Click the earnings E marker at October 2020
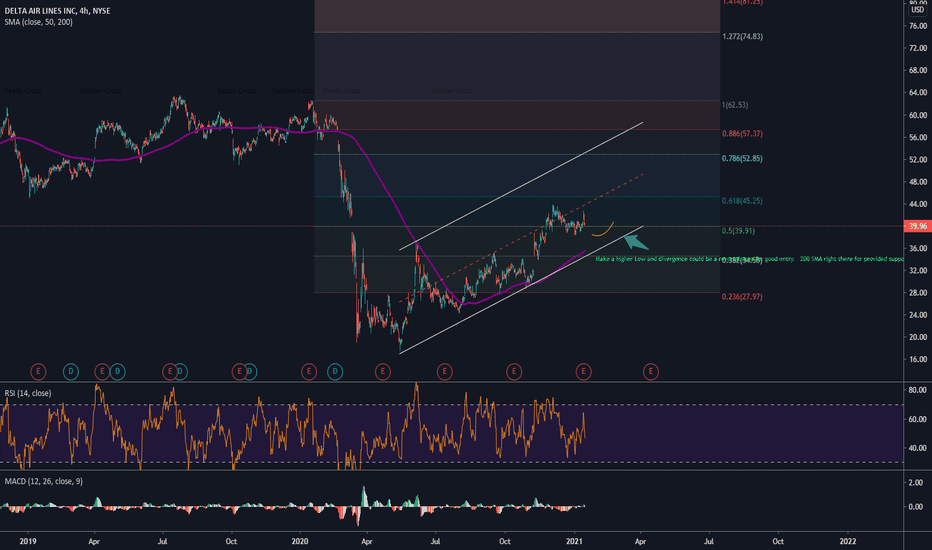The width and height of the screenshot is (932, 550). pos(514,372)
